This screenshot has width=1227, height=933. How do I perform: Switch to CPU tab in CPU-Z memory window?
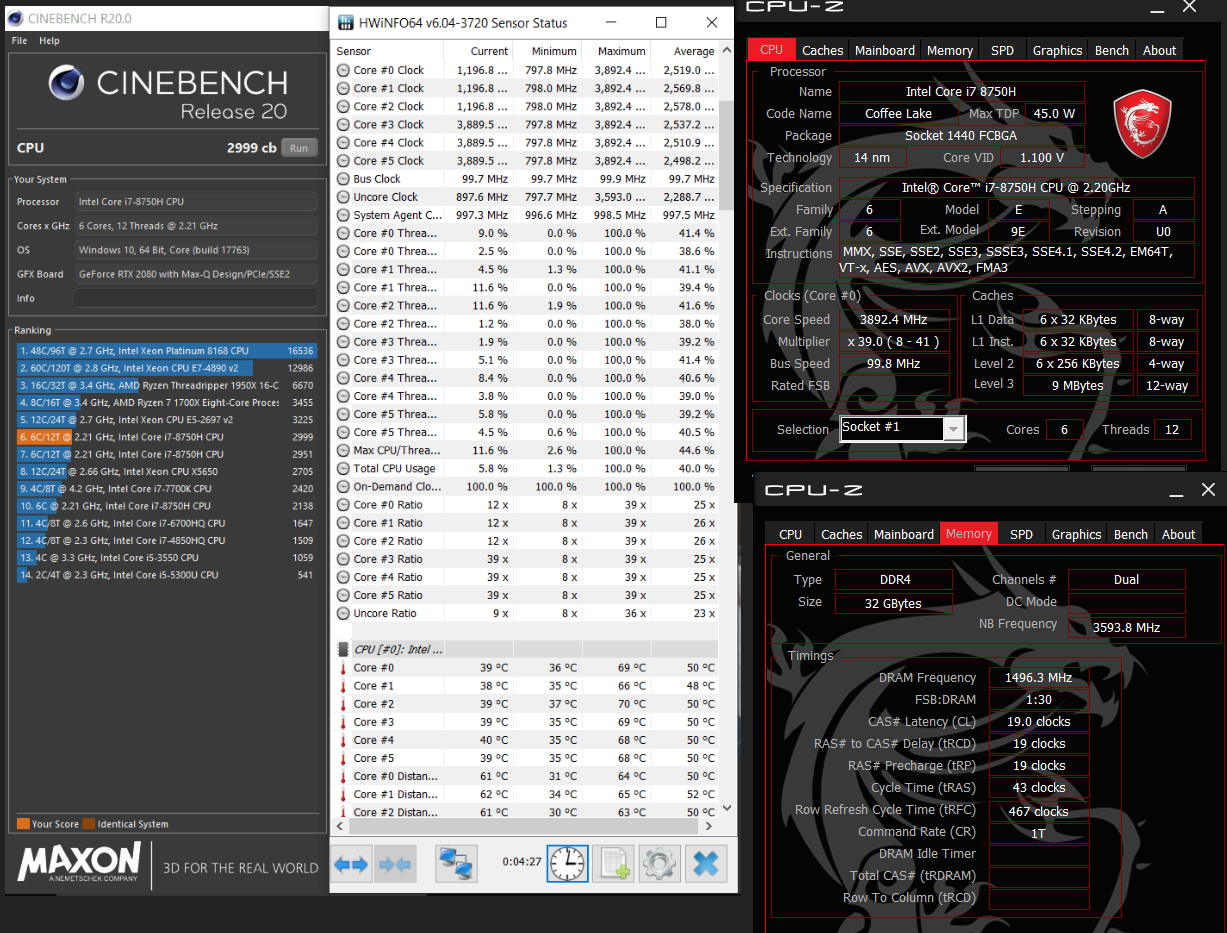click(x=790, y=534)
